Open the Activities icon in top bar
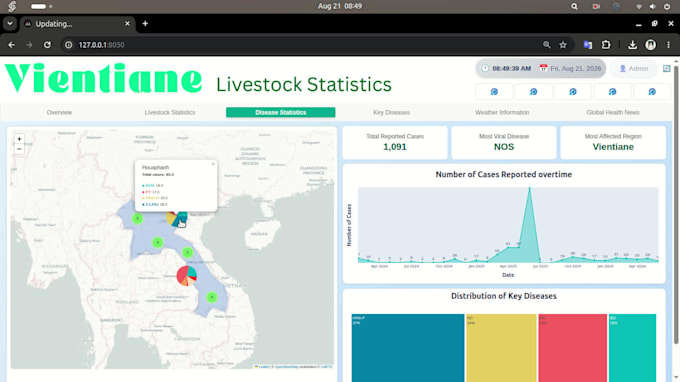Image resolution: width=680 pixels, height=382 pixels. point(12,6)
